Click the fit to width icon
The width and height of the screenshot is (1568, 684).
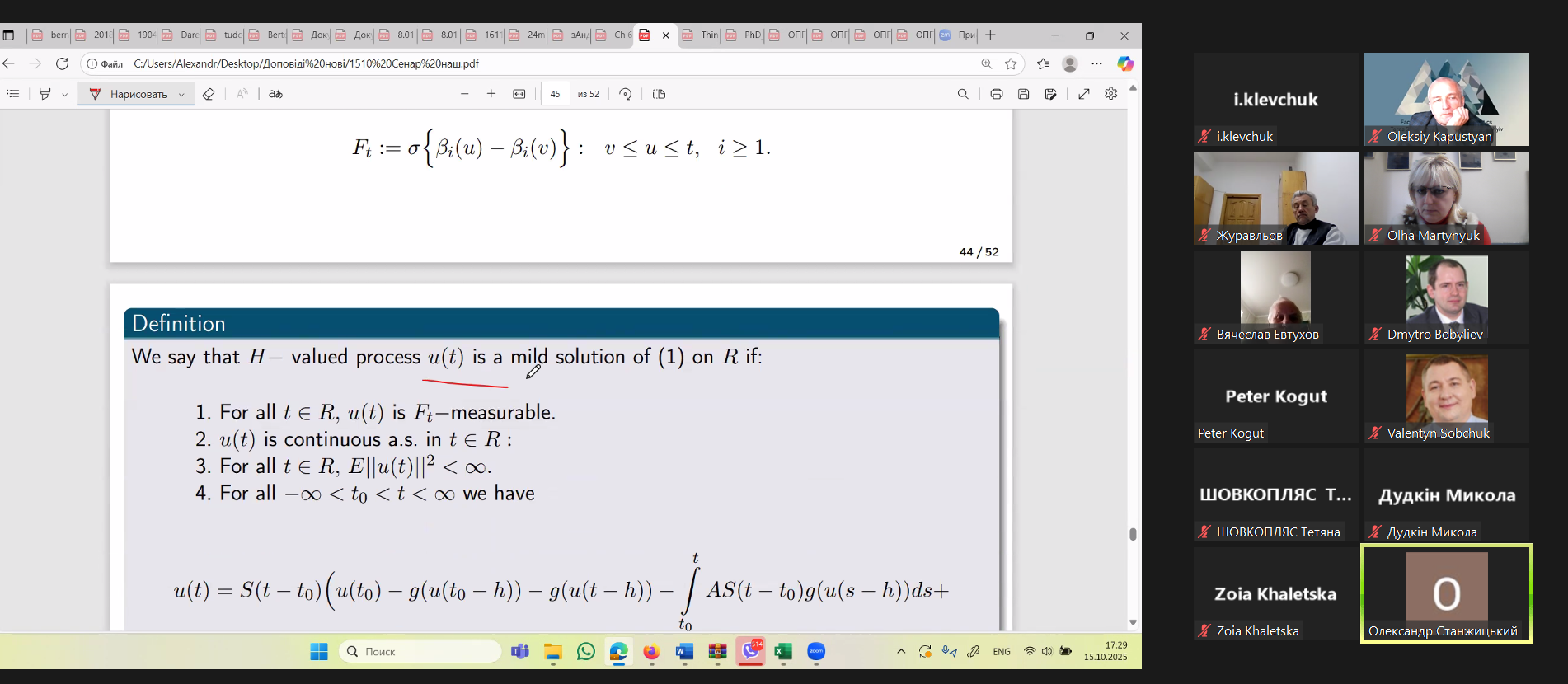pos(519,94)
